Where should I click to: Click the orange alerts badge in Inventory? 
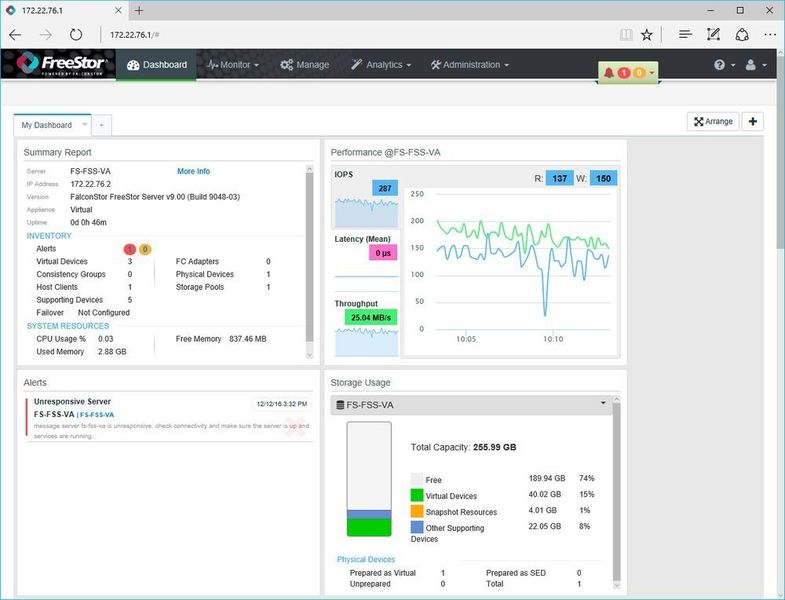[x=145, y=249]
